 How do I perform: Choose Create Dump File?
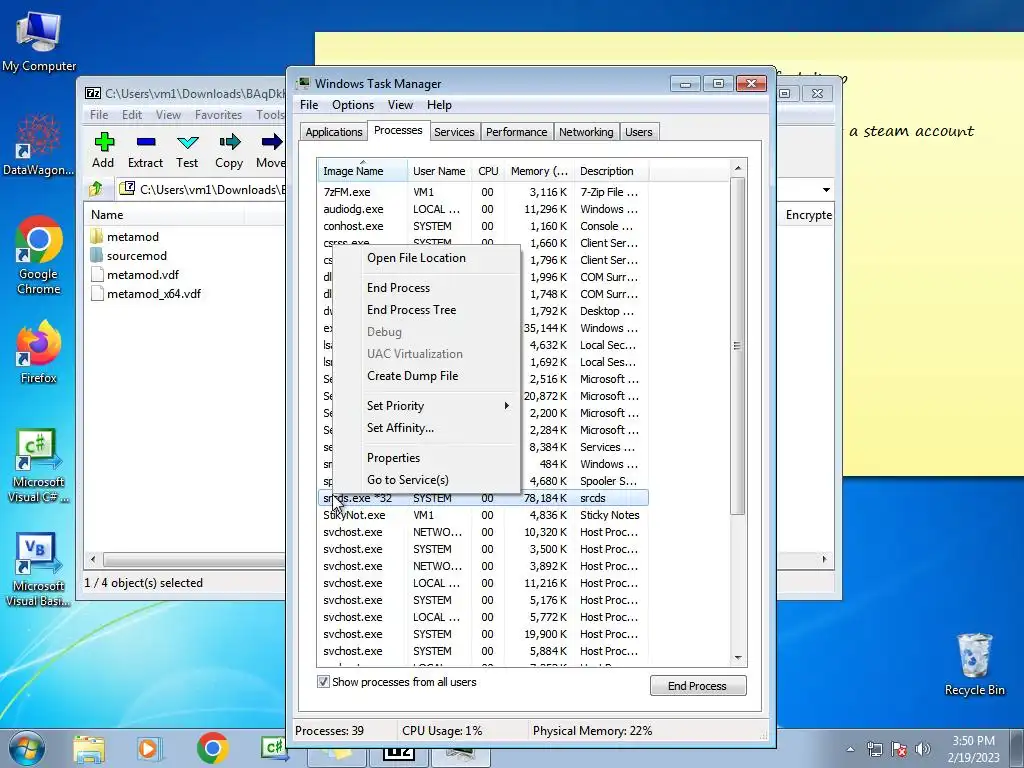426,376
